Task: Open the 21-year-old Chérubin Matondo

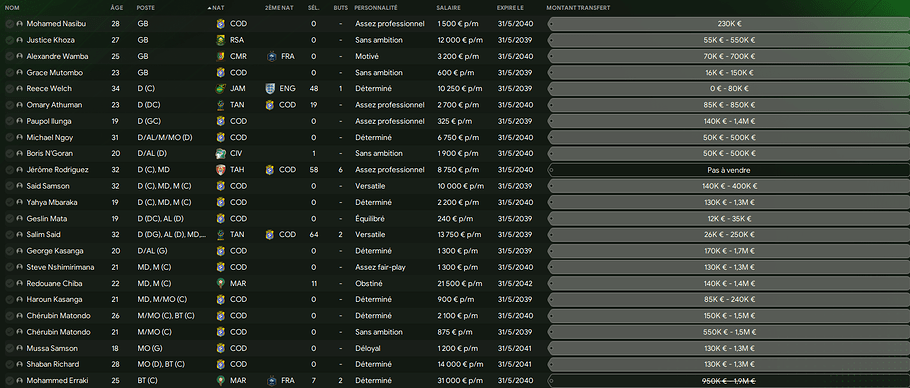Action: coord(59,332)
